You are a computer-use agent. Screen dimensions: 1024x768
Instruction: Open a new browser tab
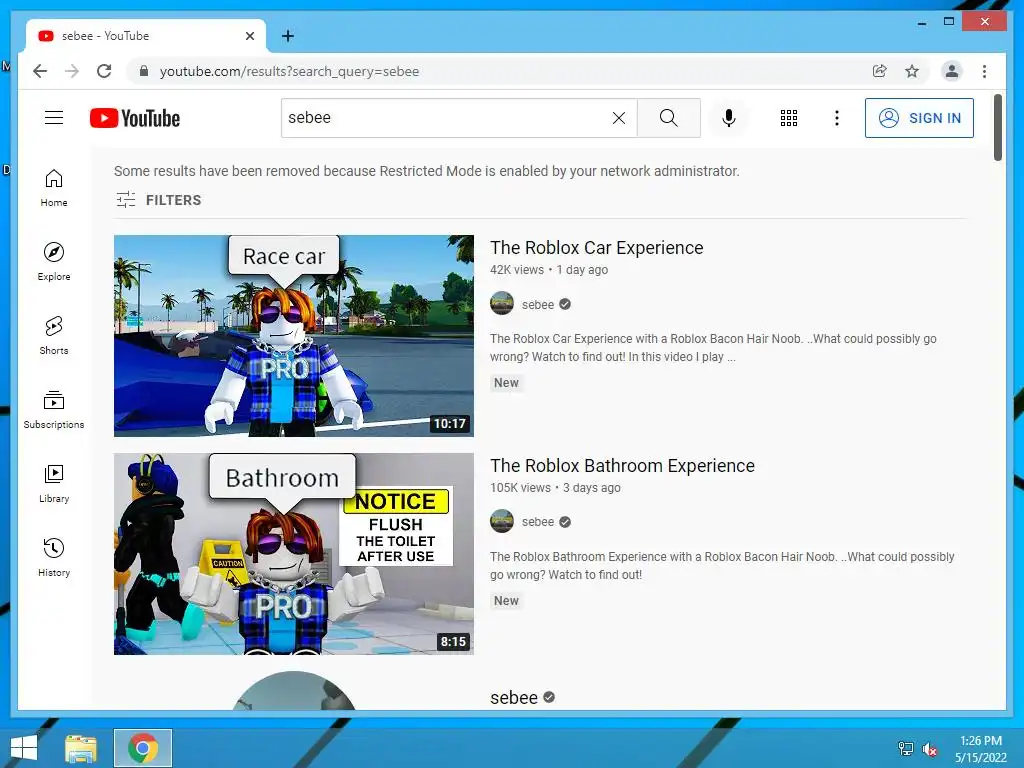coord(287,36)
